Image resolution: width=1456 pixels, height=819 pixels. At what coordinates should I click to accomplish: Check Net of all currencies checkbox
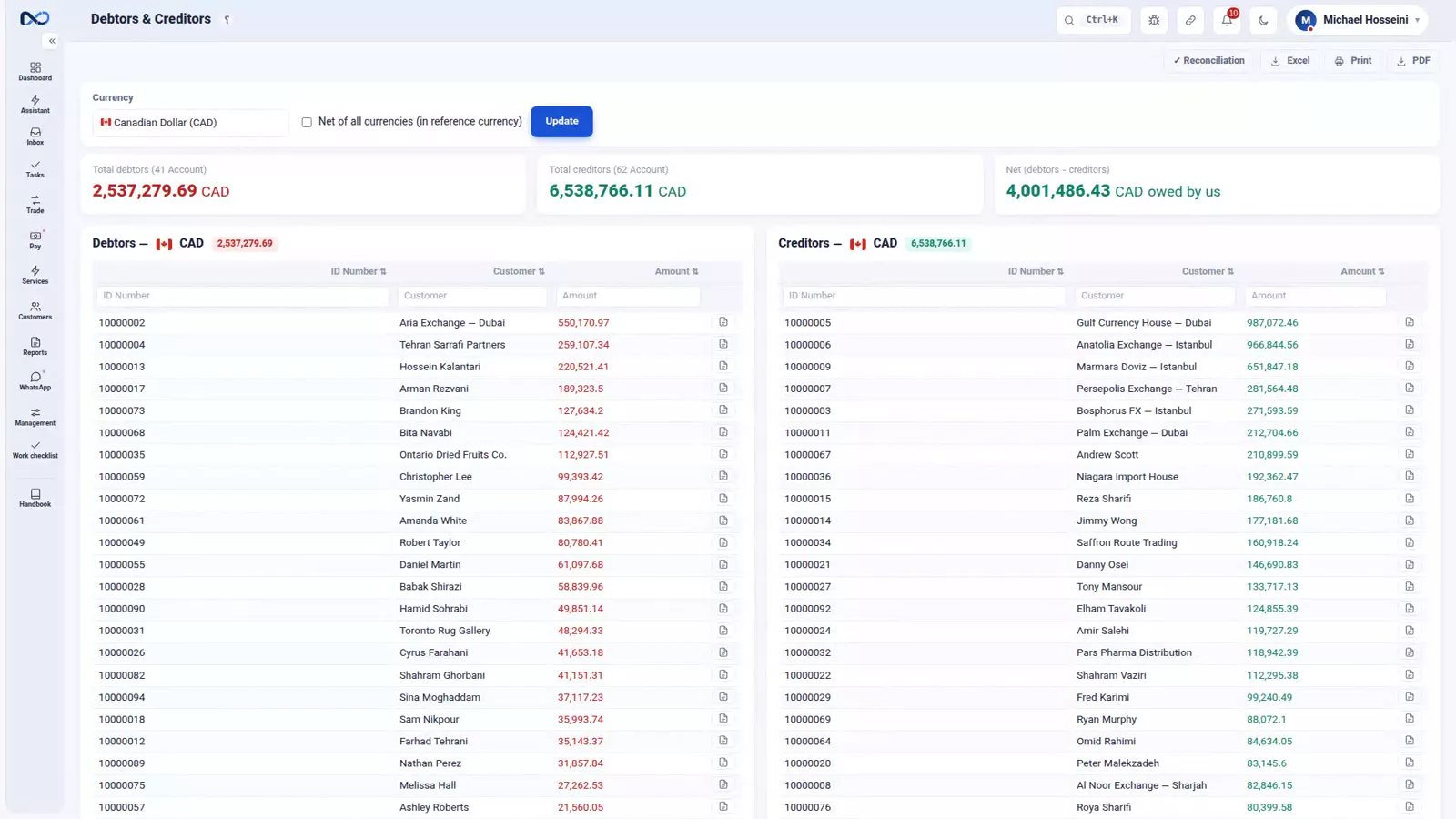click(307, 122)
